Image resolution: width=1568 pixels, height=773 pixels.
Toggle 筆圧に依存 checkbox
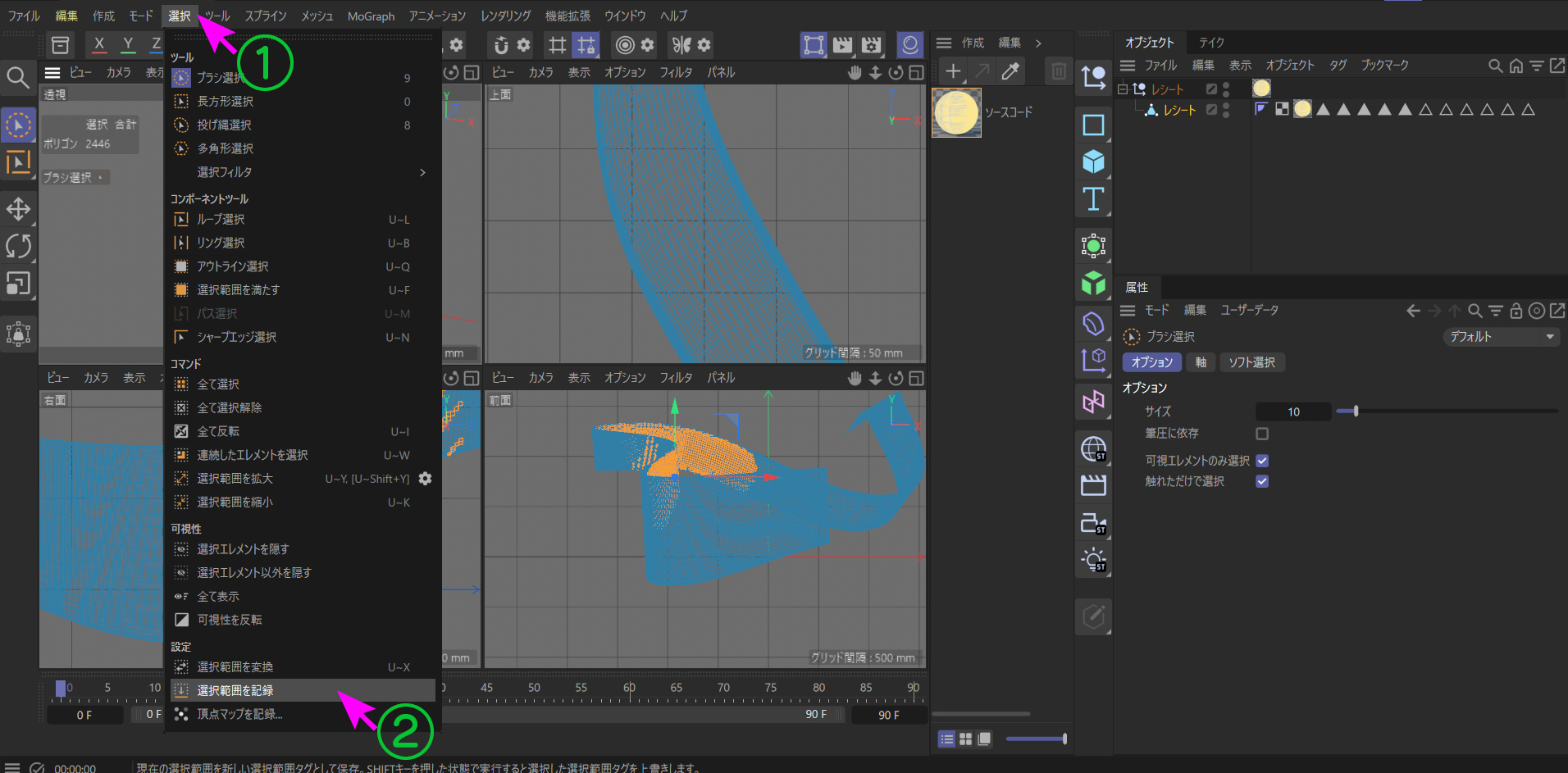(1262, 433)
